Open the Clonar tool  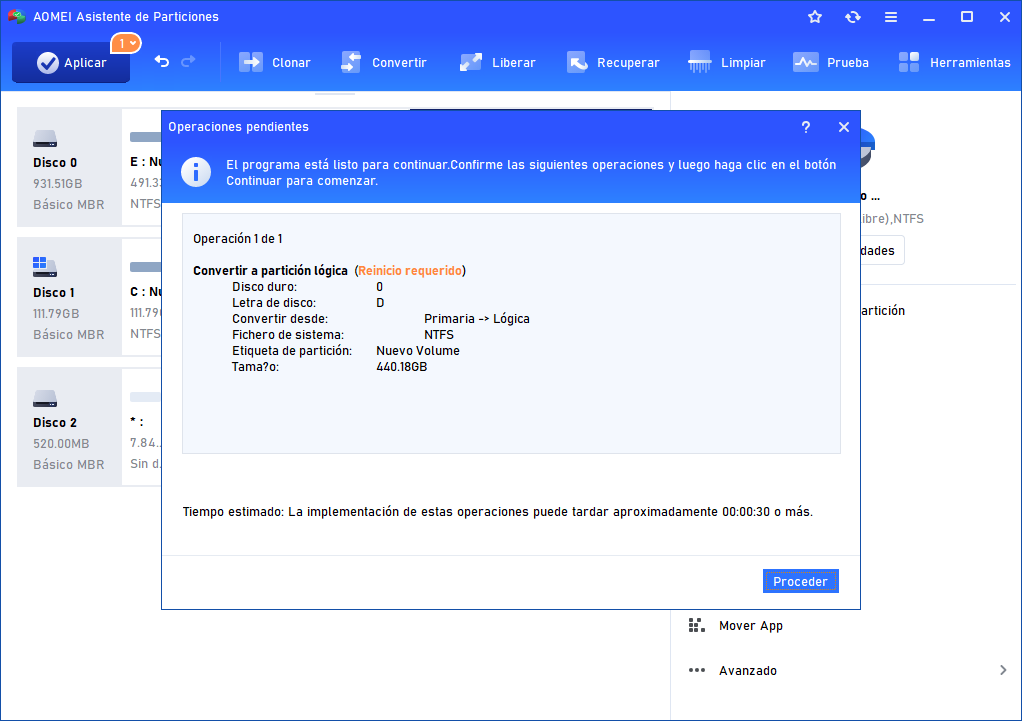[274, 63]
